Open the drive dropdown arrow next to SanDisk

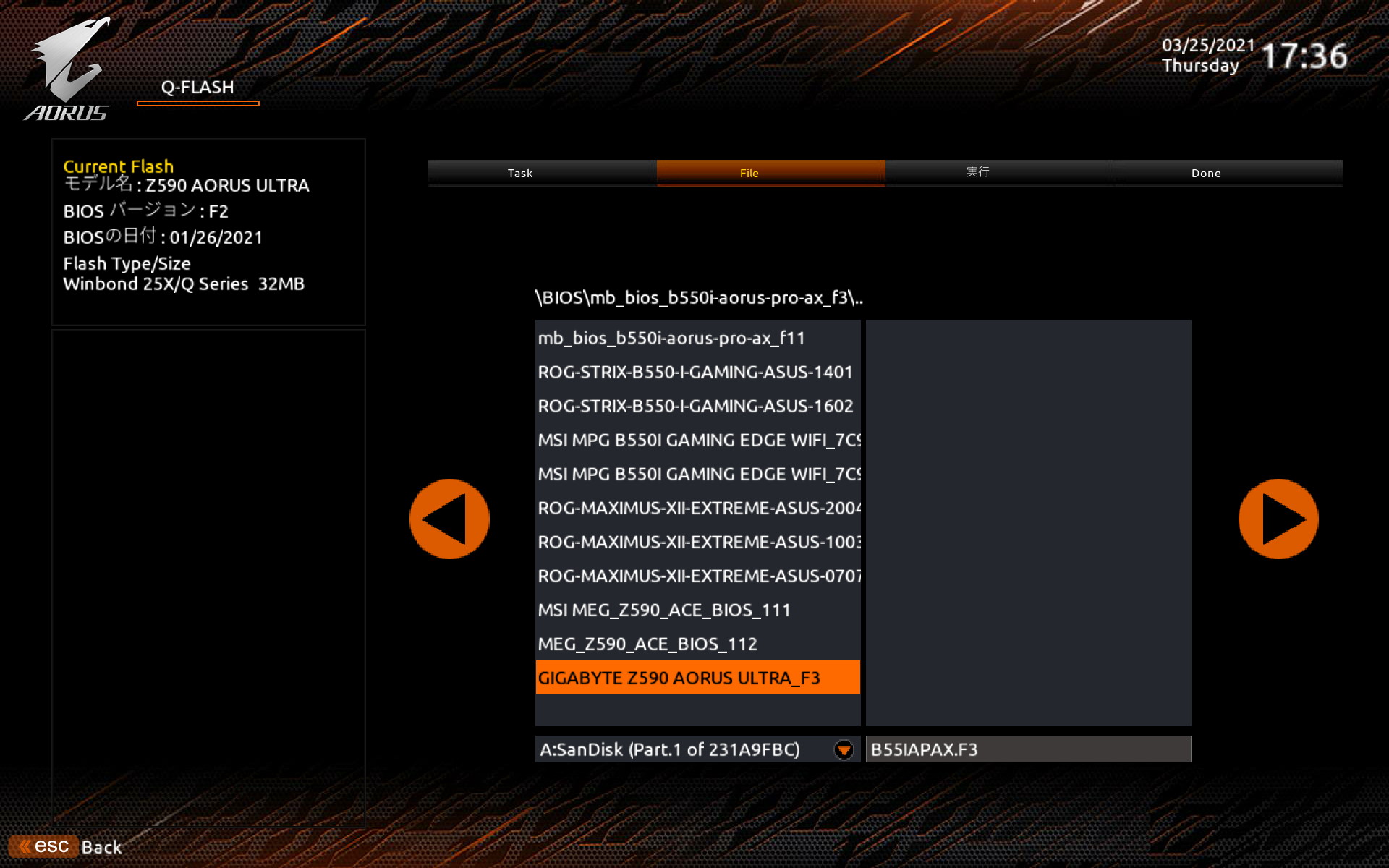[x=844, y=749]
